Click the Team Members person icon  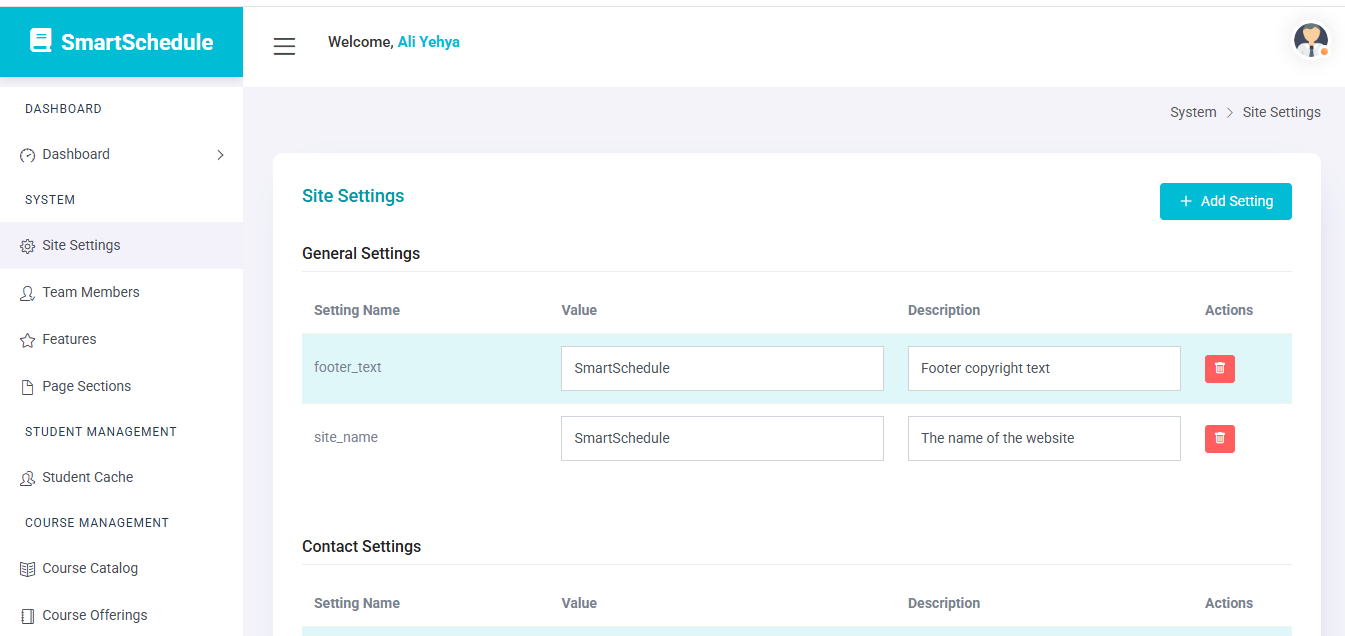pyautogui.click(x=28, y=293)
